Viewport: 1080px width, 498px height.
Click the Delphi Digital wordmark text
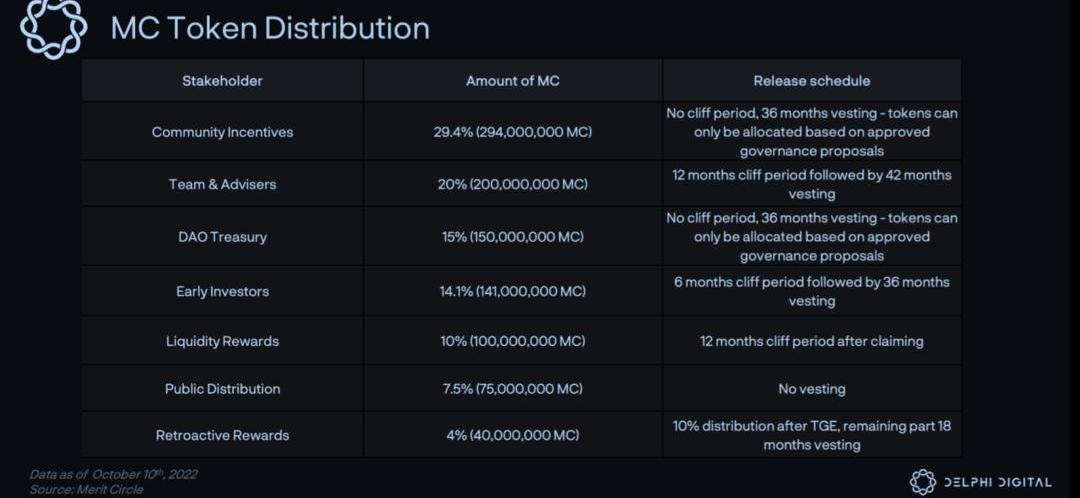click(x=999, y=482)
